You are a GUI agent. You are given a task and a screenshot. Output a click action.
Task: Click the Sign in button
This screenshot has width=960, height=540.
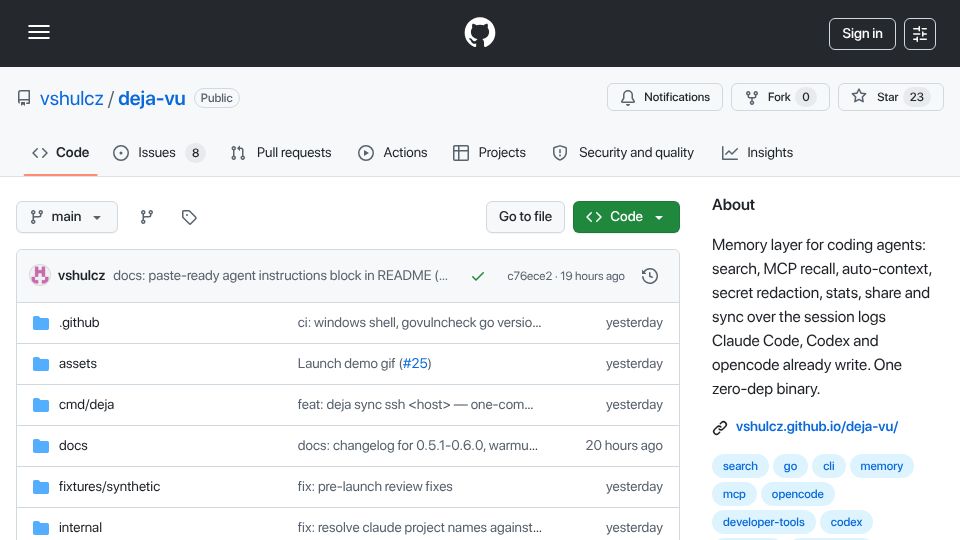point(862,34)
